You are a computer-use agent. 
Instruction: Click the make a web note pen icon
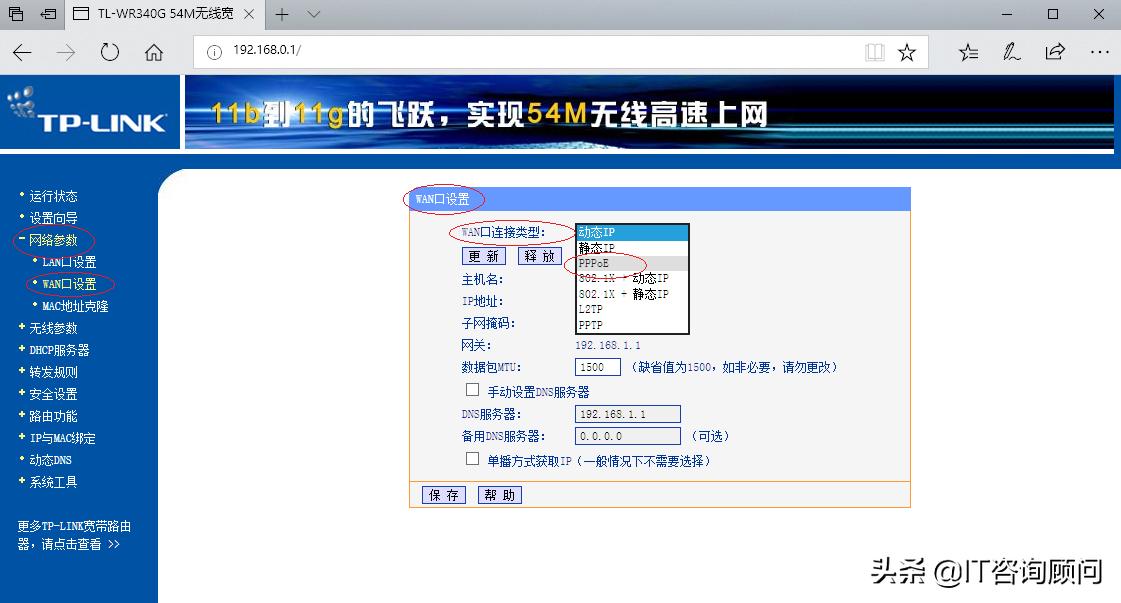coord(1011,51)
